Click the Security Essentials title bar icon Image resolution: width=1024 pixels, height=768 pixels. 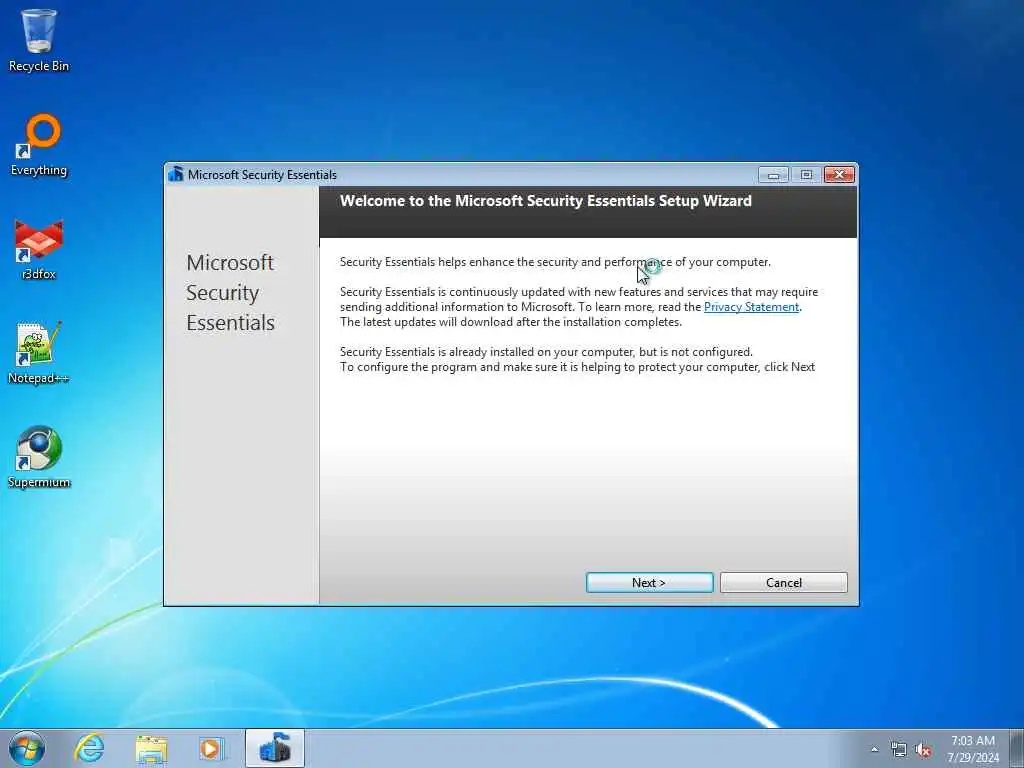[x=175, y=174]
